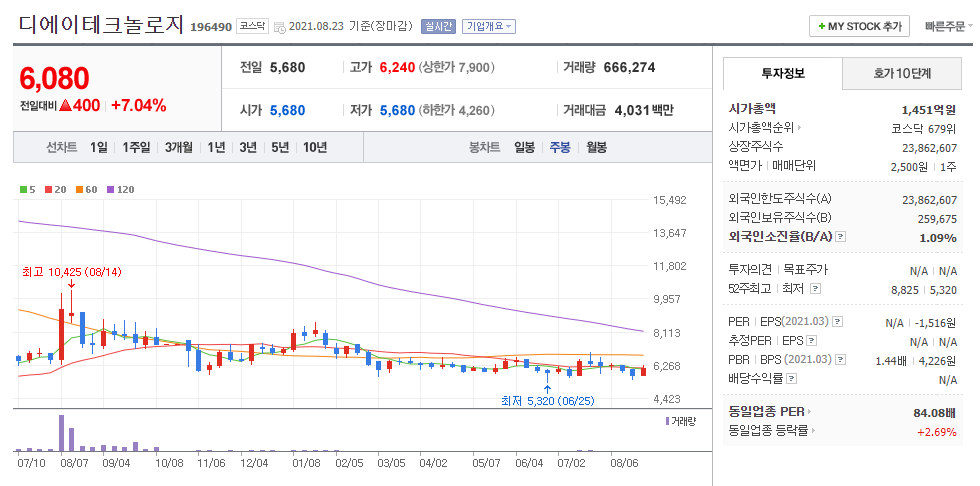This screenshot has height=486, width=980.
Task: Select the 1년 line chart period
Action: pyautogui.click(x=216, y=147)
